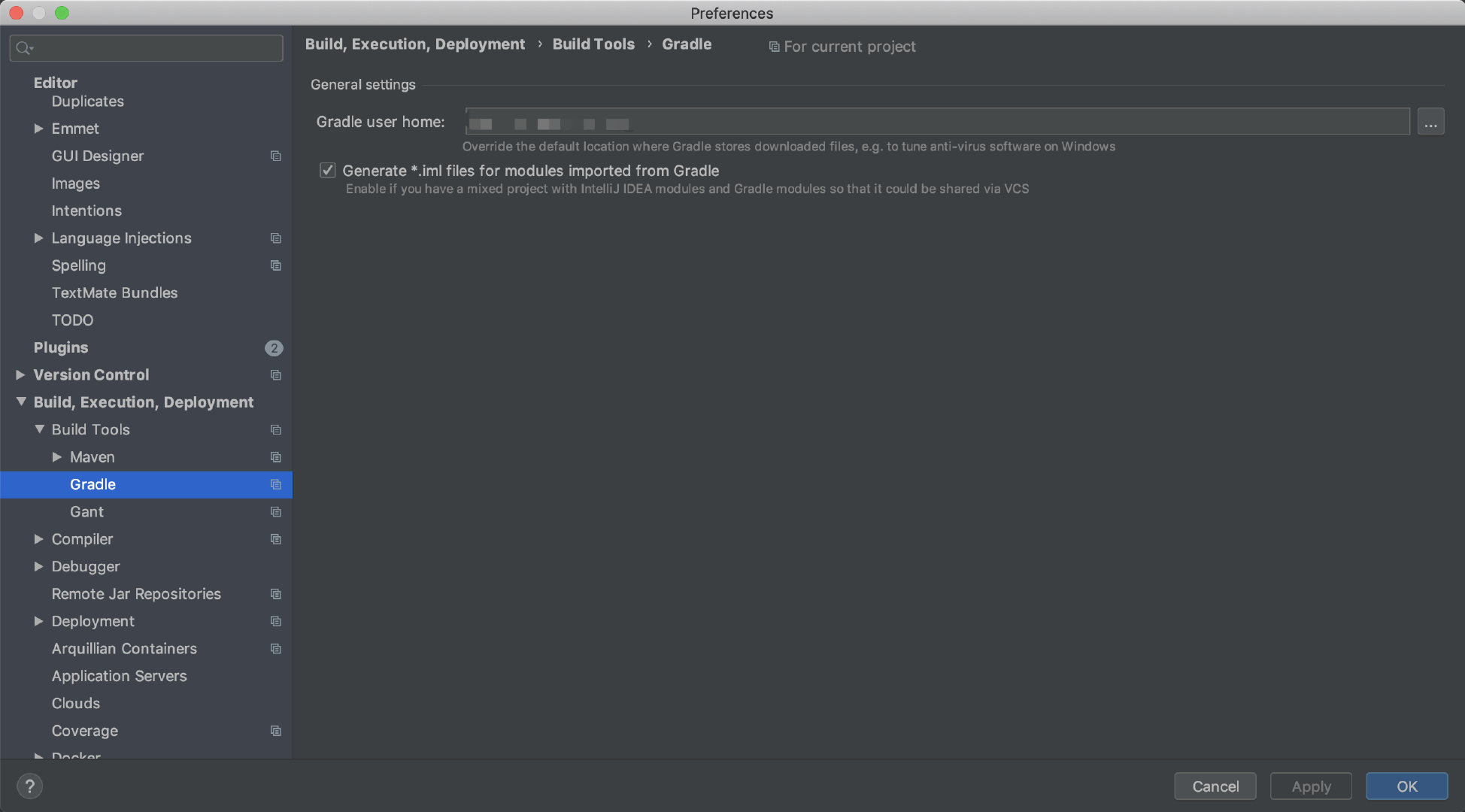Screen dimensions: 1465x812
Task: Expand the Maven settings node
Action: click(56, 457)
